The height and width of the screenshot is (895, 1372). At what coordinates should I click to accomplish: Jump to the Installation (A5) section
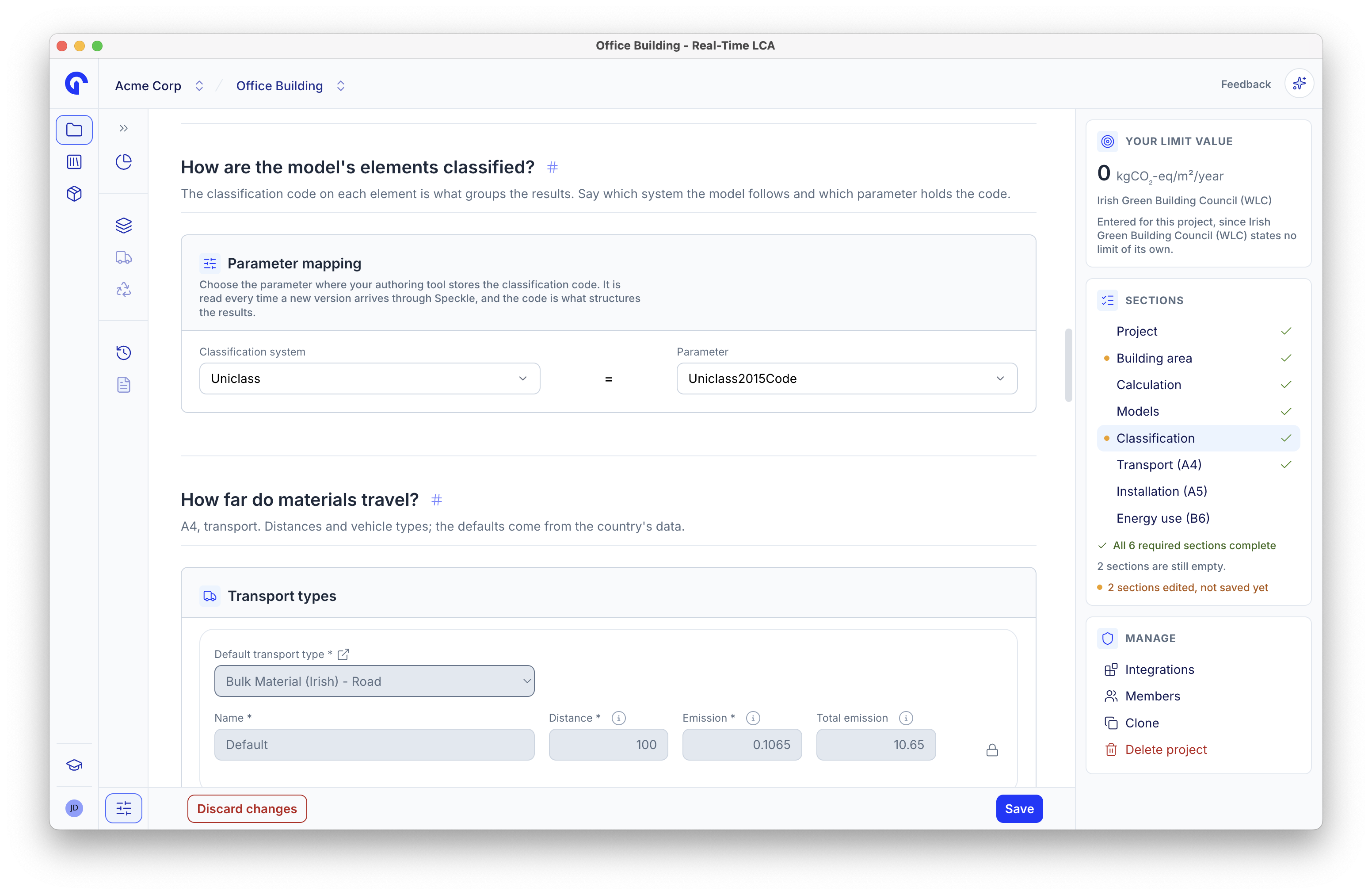(1198, 491)
